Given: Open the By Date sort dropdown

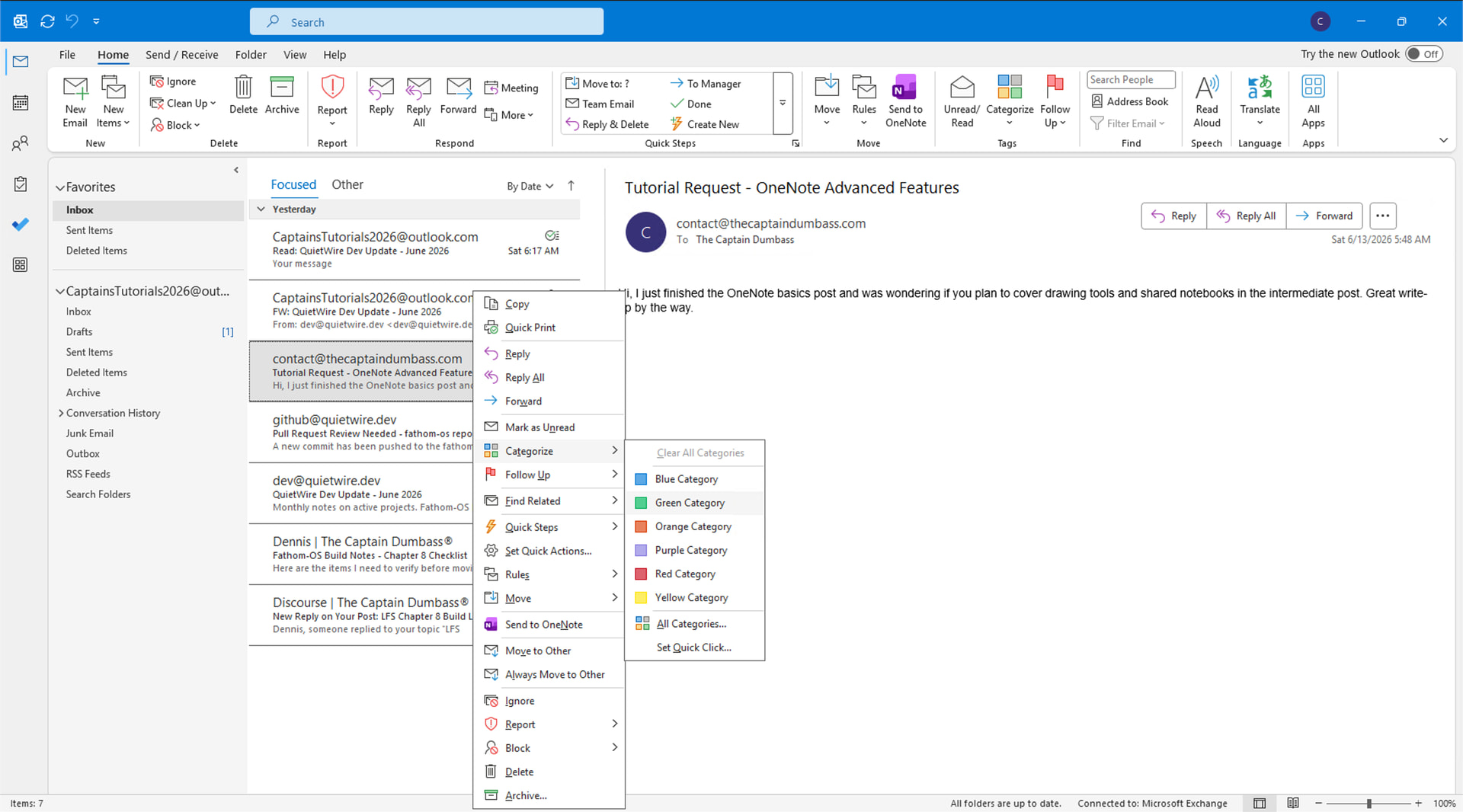Looking at the screenshot, I should tap(530, 186).
